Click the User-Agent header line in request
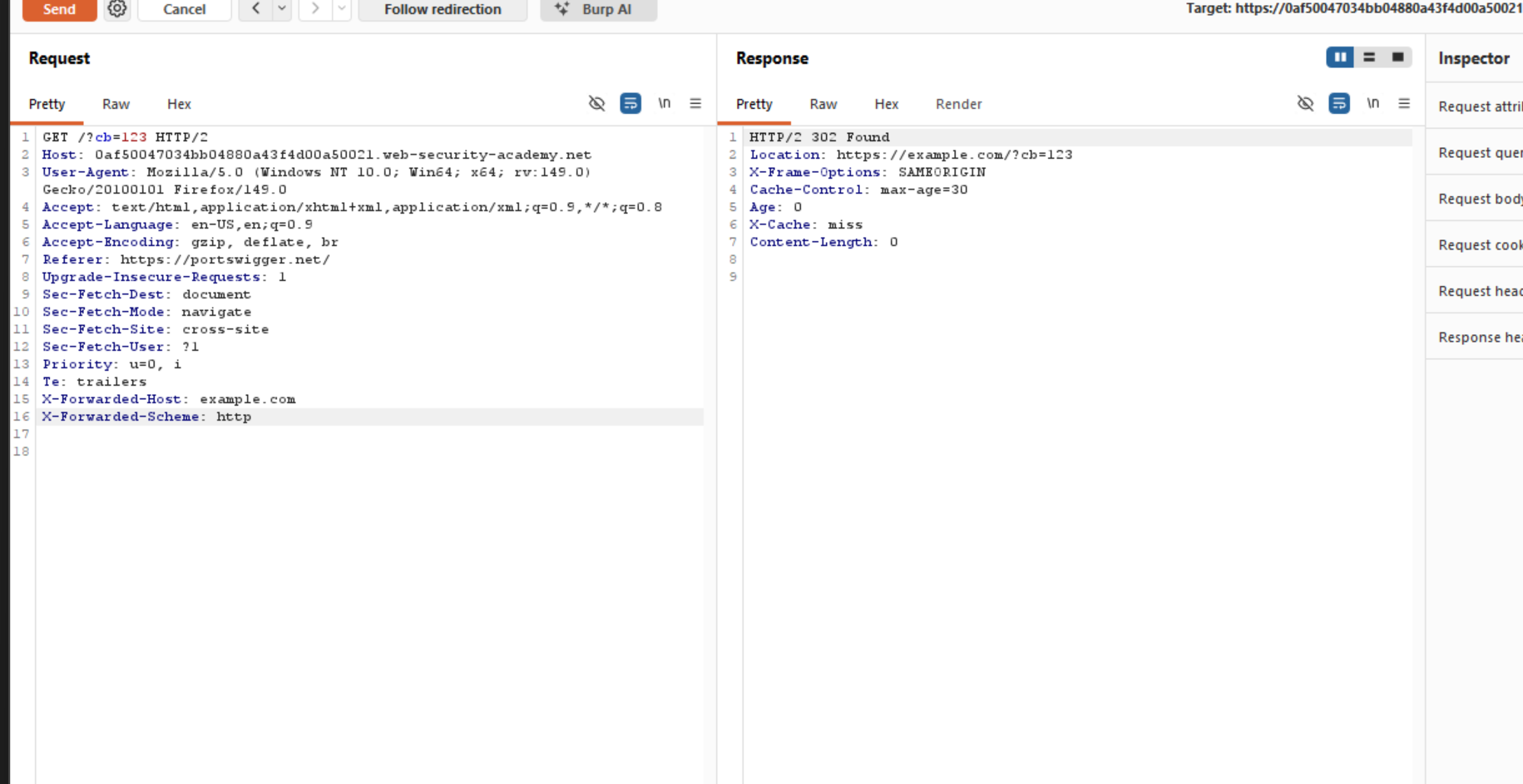The image size is (1523, 784). (316, 181)
